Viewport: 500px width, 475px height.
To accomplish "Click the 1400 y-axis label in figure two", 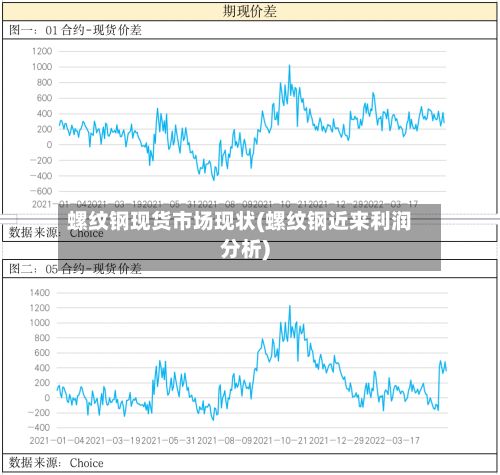I will pos(40,293).
